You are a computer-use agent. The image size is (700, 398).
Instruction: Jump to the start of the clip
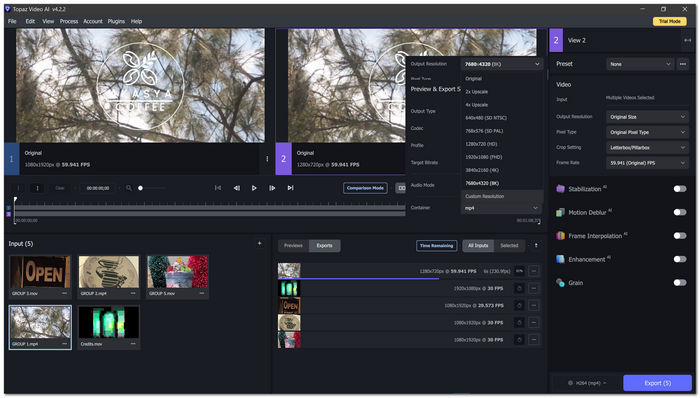[218, 188]
